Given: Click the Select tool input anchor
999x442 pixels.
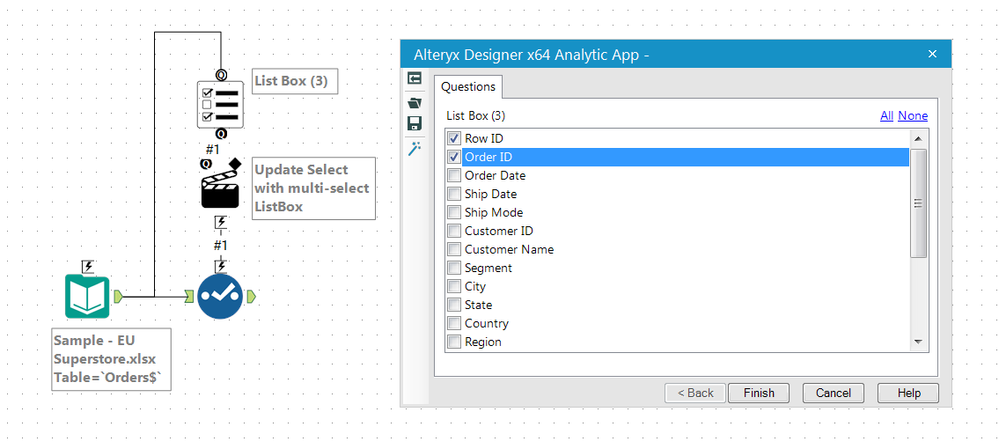Looking at the screenshot, I should pyautogui.click(x=189, y=296).
